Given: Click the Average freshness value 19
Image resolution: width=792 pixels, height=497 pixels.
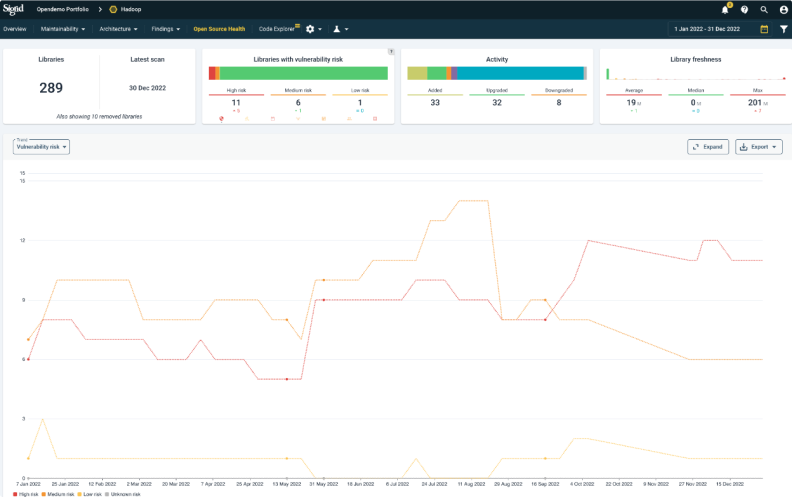Looking at the screenshot, I should 631,103.
